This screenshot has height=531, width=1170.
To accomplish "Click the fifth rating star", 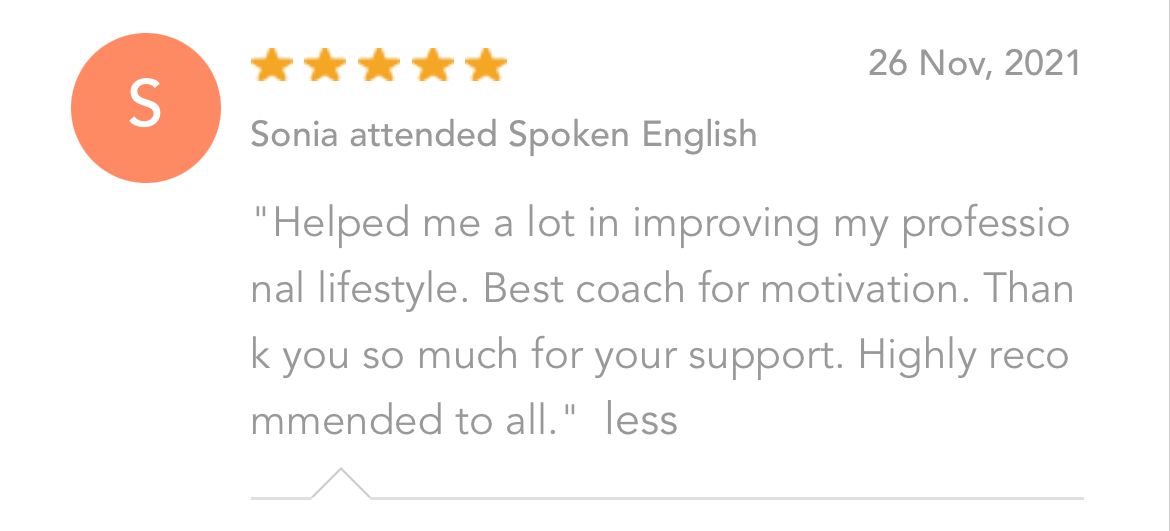I will [x=486, y=66].
